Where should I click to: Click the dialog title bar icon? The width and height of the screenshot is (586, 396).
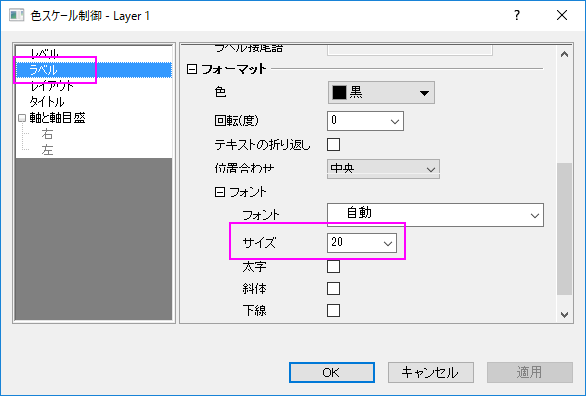coord(16,15)
